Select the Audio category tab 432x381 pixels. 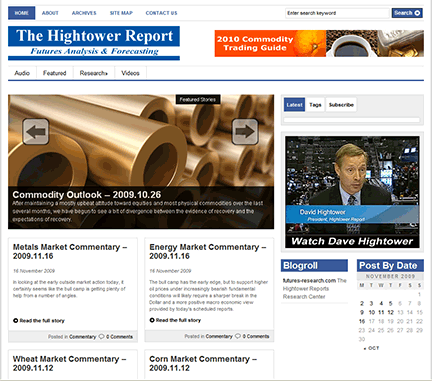pos(22,73)
